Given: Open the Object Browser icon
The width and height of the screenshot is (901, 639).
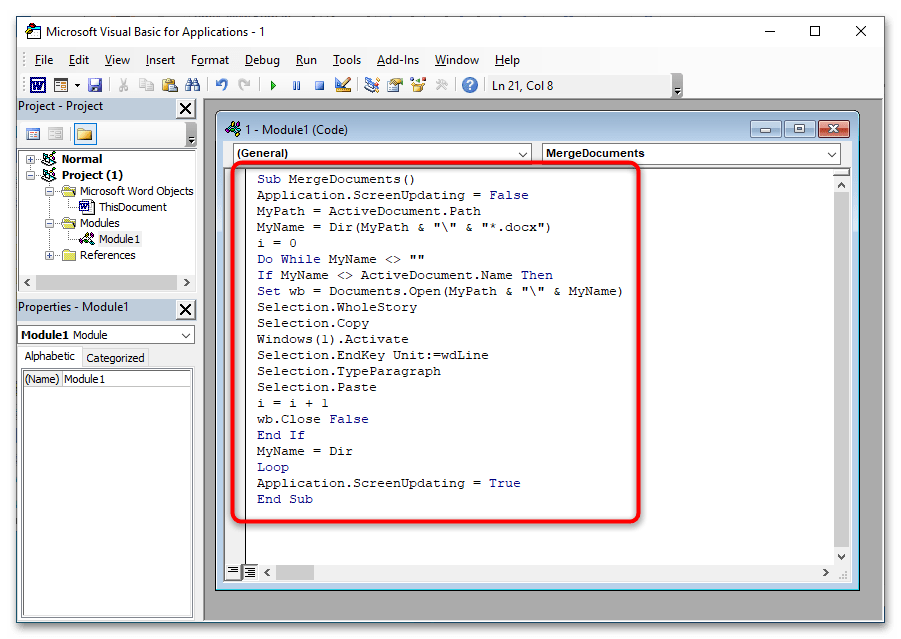Looking at the screenshot, I should click(419, 86).
